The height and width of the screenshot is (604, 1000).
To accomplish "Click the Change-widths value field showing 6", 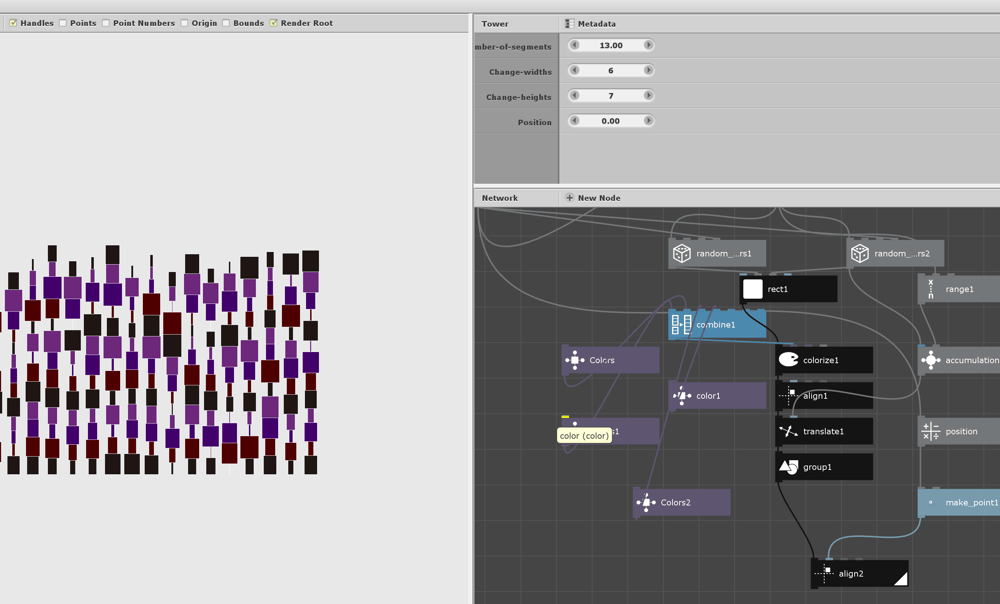I will click(611, 70).
